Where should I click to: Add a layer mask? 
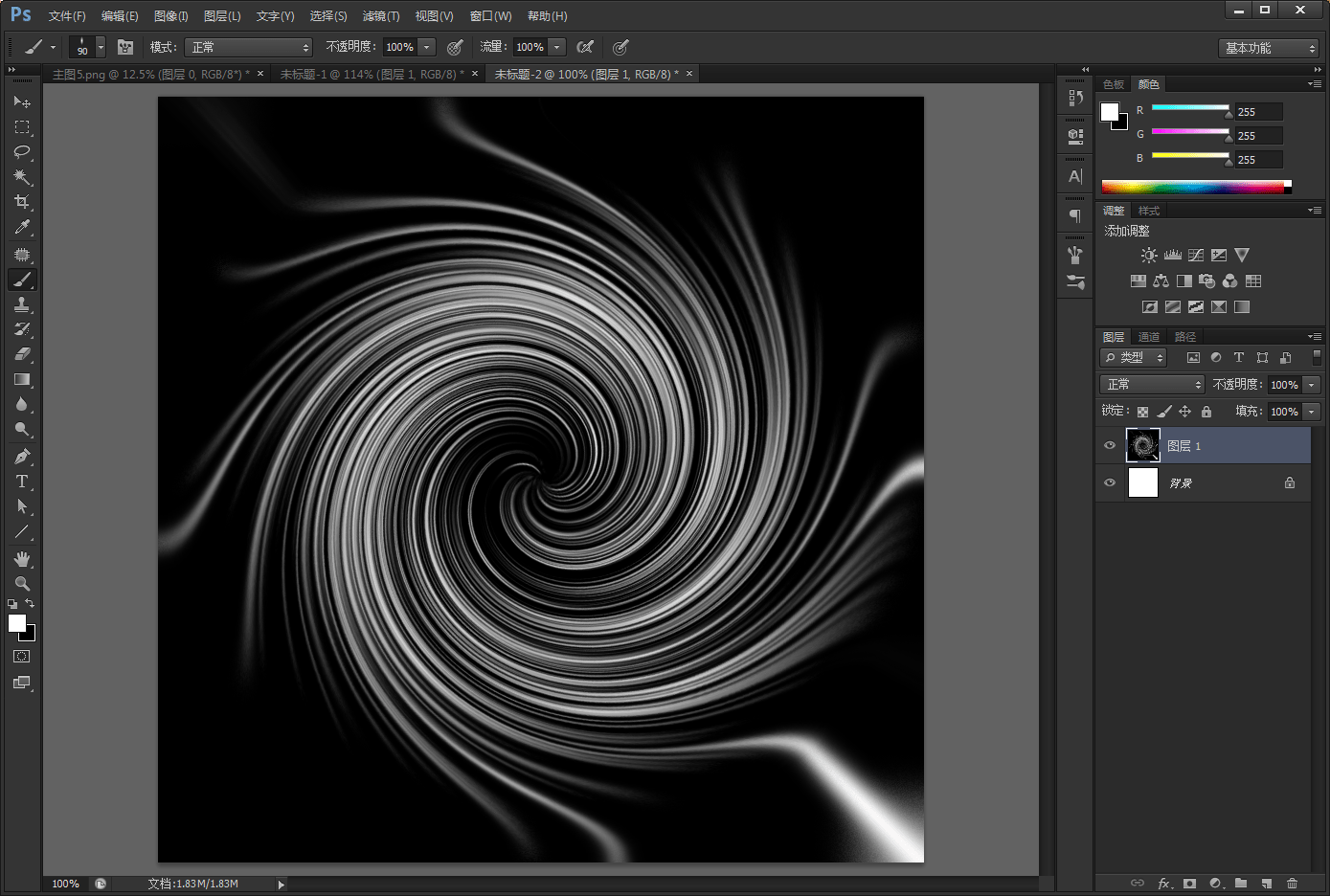click(1189, 884)
